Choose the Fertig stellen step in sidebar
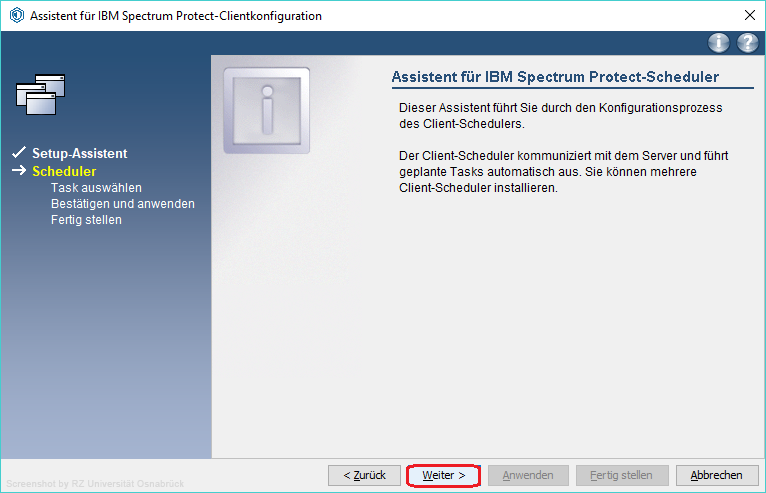 tap(86, 220)
